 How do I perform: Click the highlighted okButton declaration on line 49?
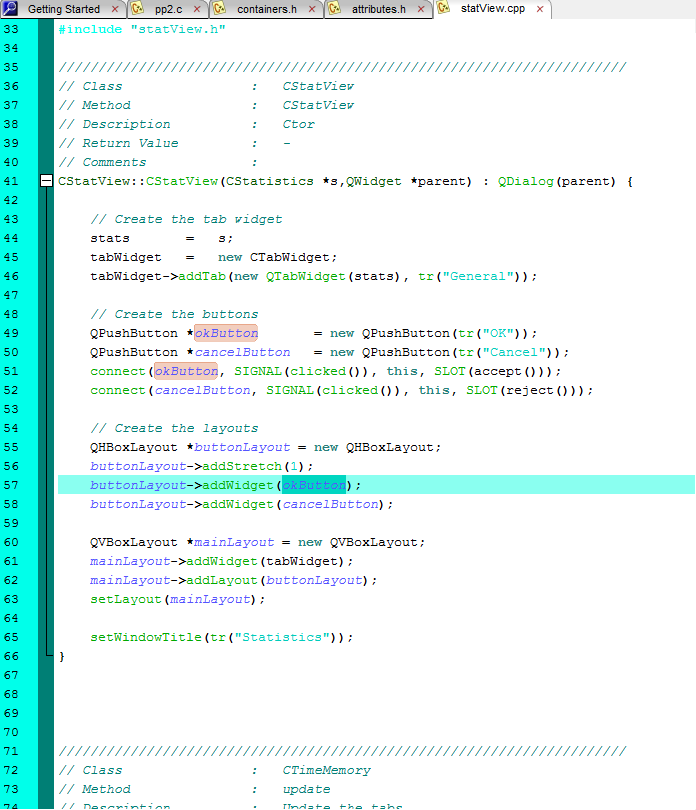tap(225, 333)
